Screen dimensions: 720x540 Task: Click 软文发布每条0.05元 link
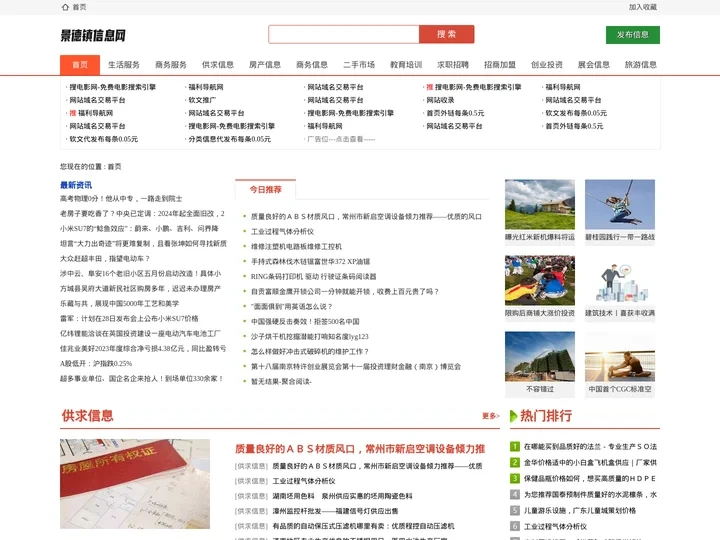[576, 113]
